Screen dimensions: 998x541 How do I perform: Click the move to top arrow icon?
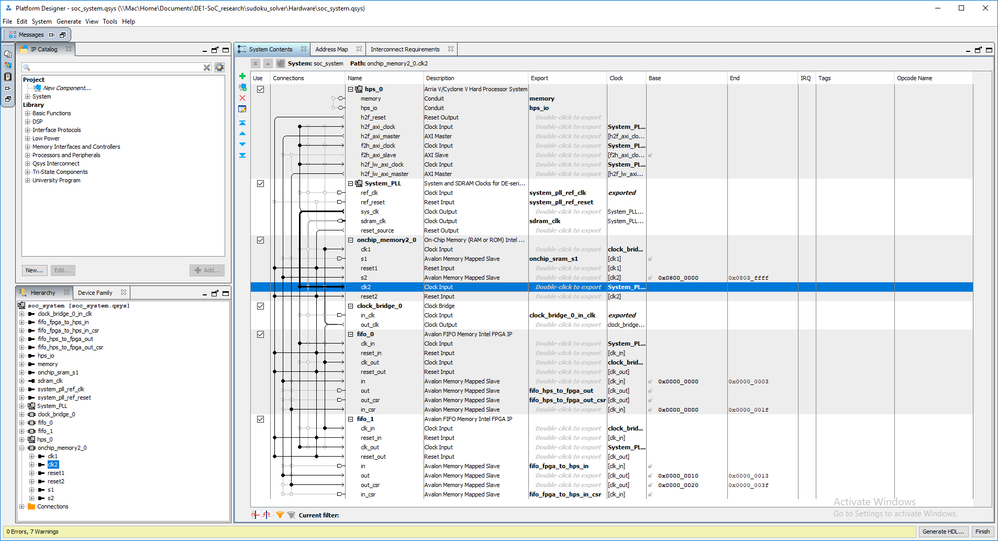pyautogui.click(x=242, y=123)
